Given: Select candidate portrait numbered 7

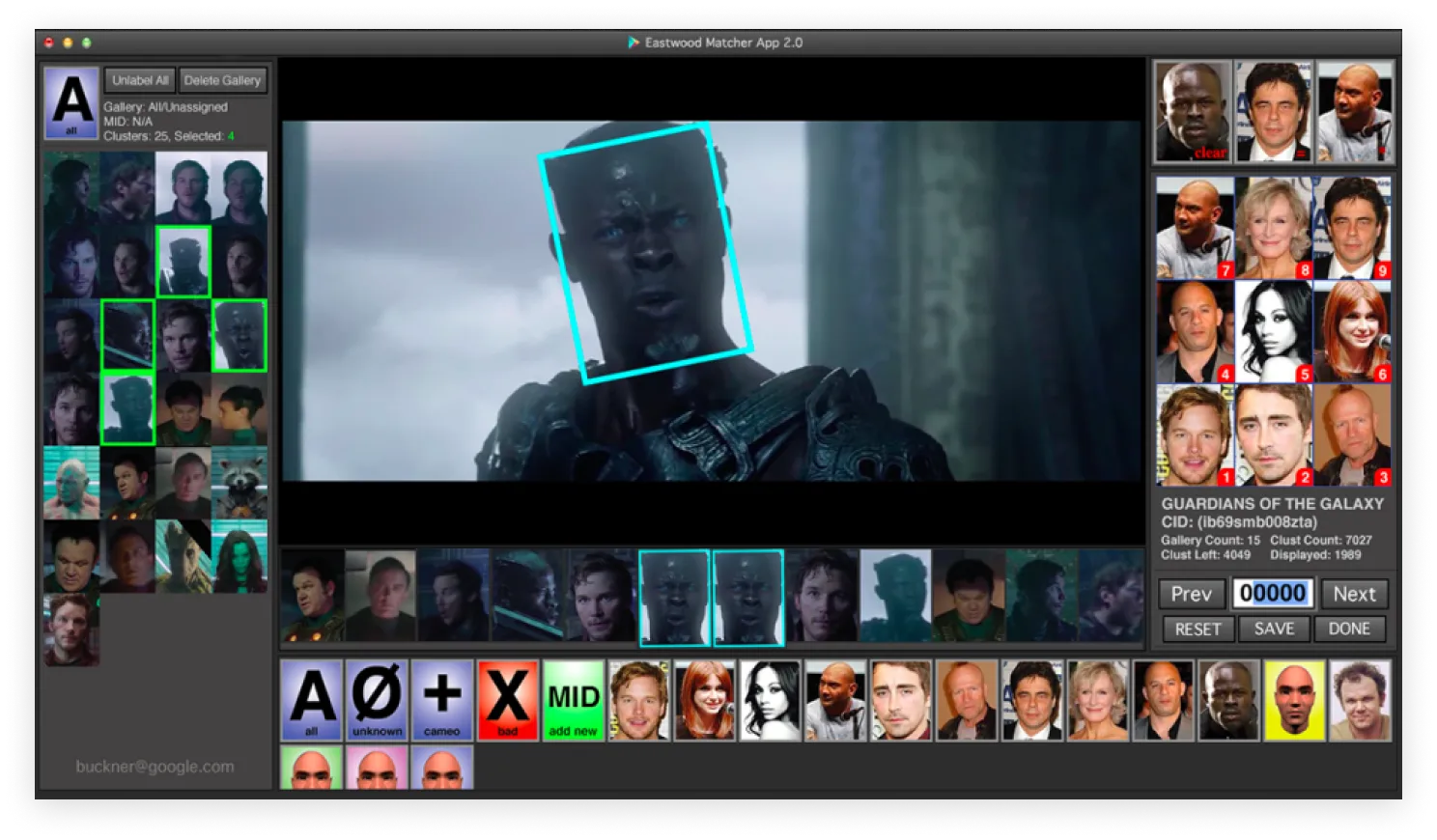Looking at the screenshot, I should [x=1195, y=228].
